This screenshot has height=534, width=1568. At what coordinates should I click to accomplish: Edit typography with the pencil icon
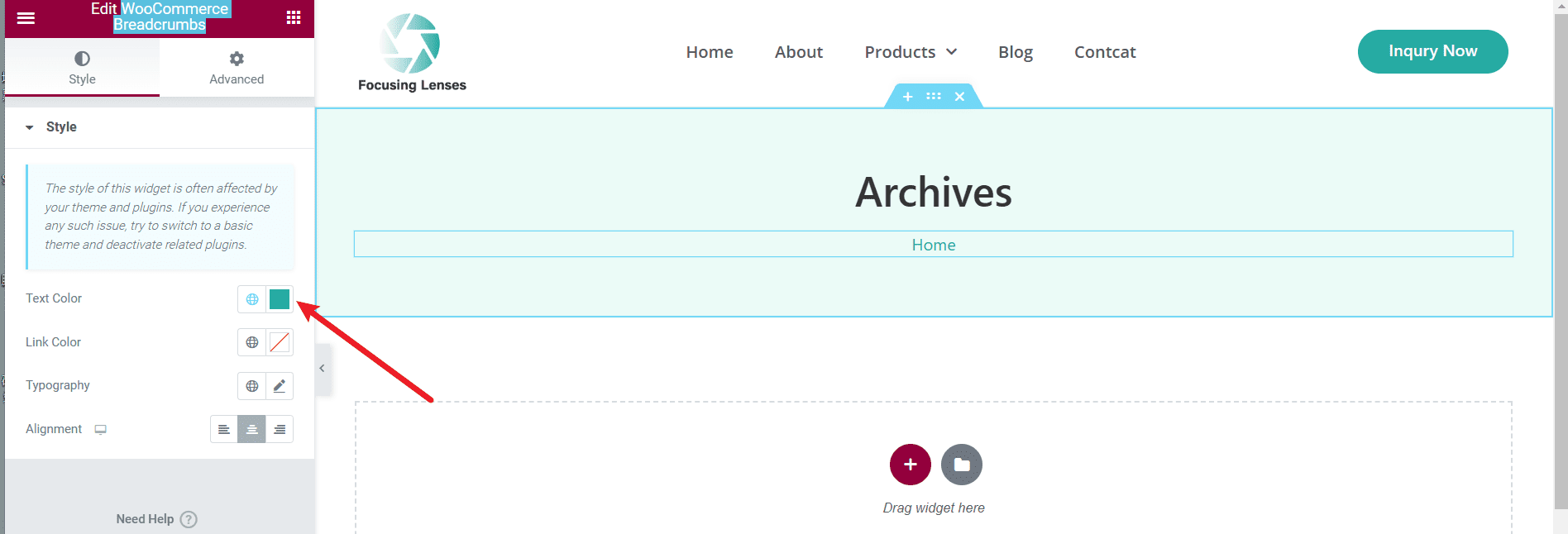[x=280, y=386]
